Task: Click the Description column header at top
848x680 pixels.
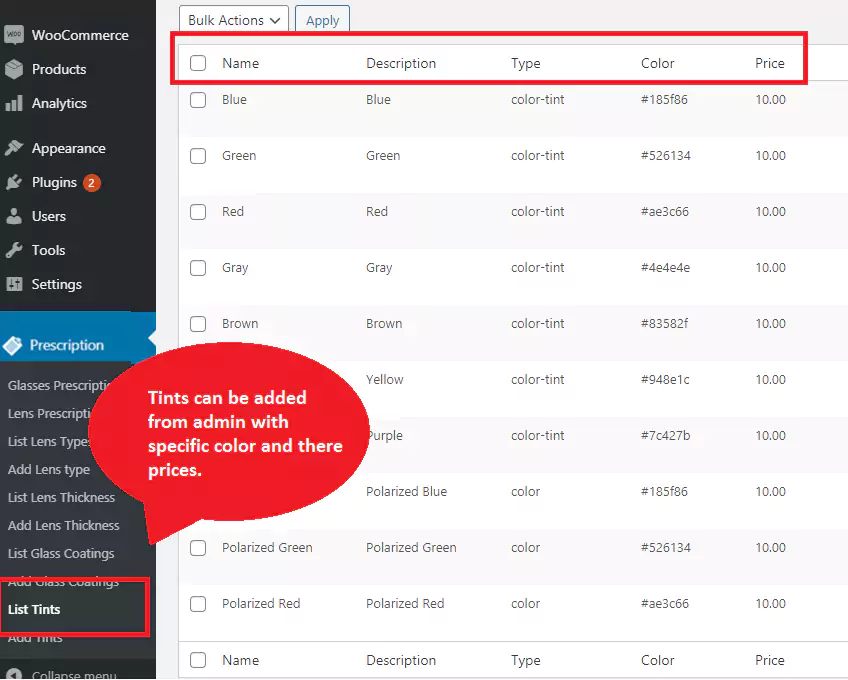Action: [401, 63]
